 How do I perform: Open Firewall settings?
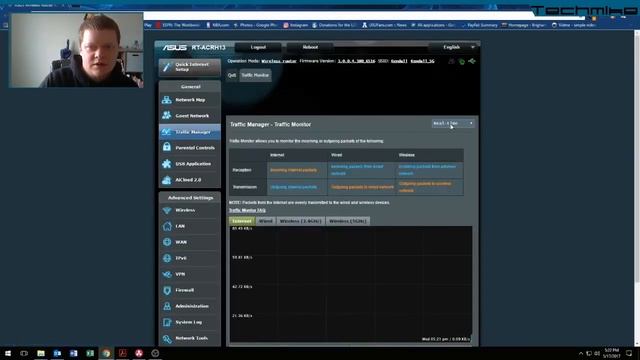pos(190,290)
